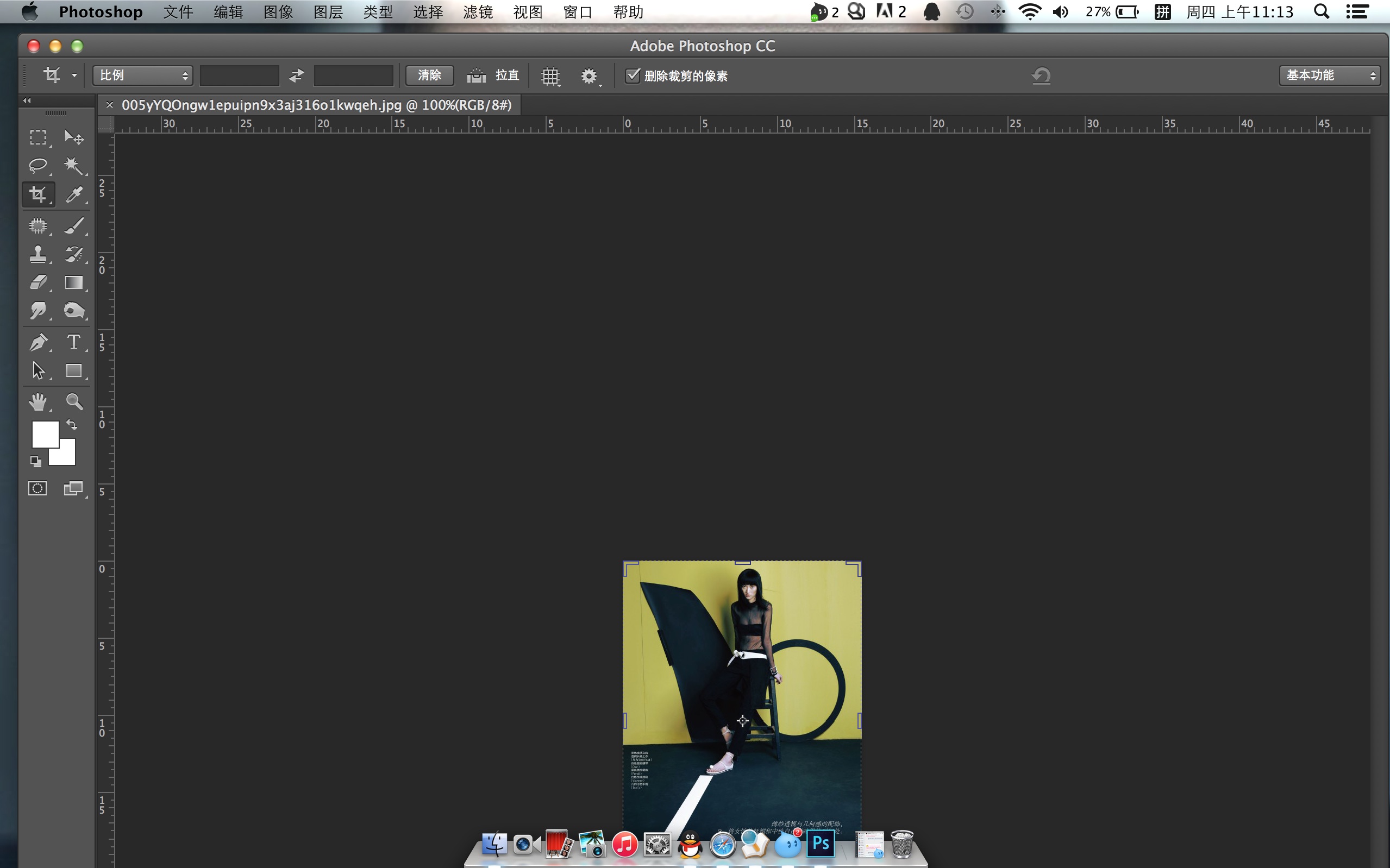
Task: Select the Eraser tool
Action: tap(38, 282)
